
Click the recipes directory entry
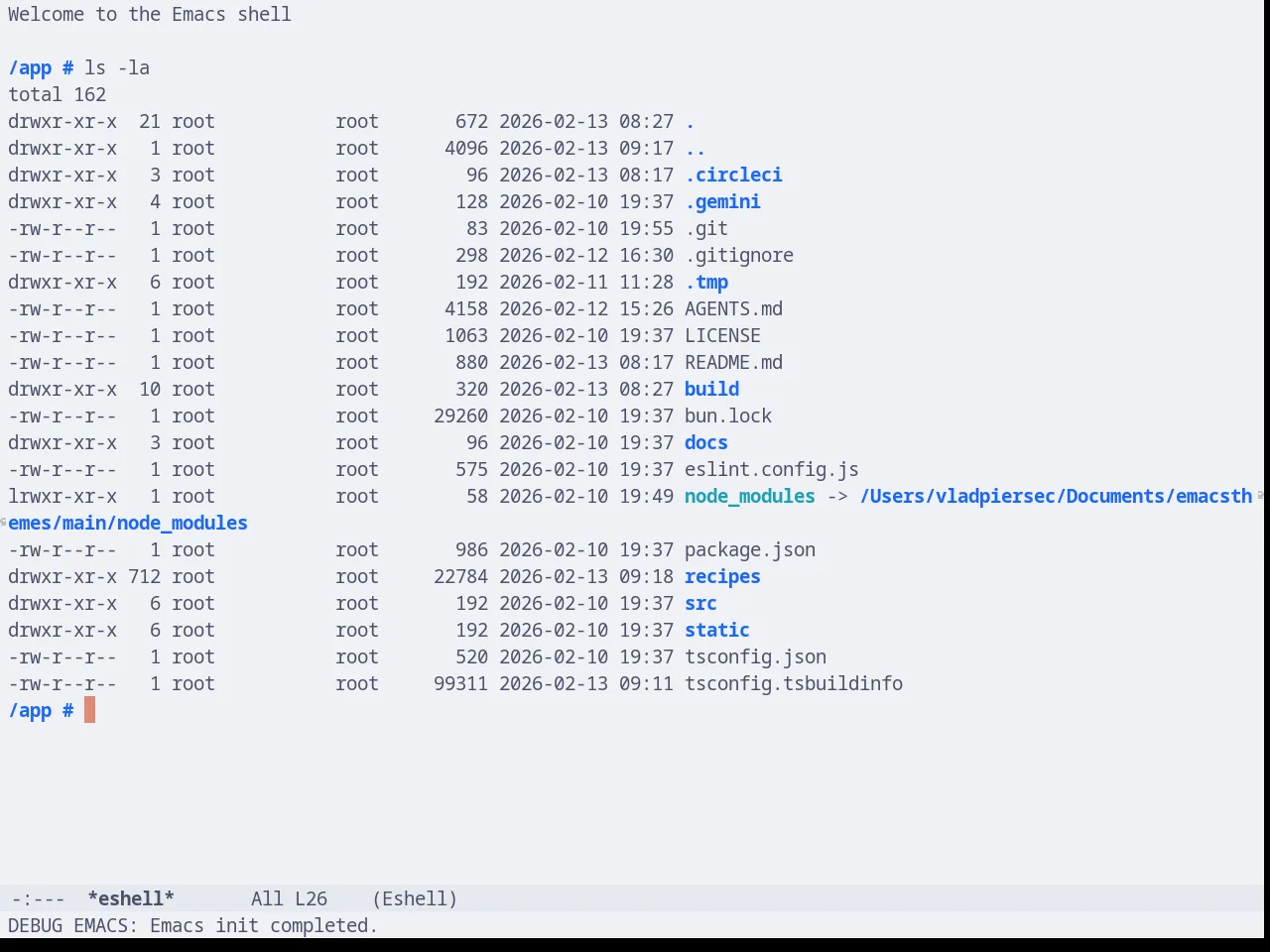click(x=722, y=576)
